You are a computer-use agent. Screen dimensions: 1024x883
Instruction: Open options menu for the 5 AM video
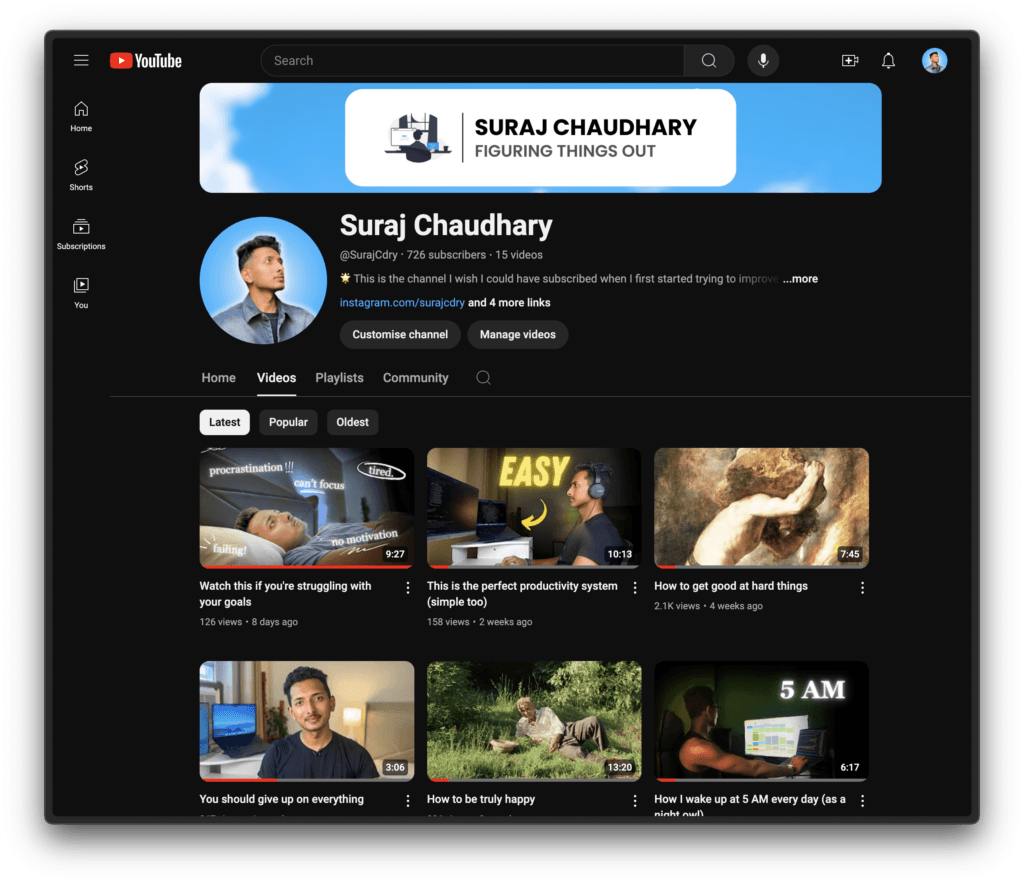pyautogui.click(x=862, y=800)
